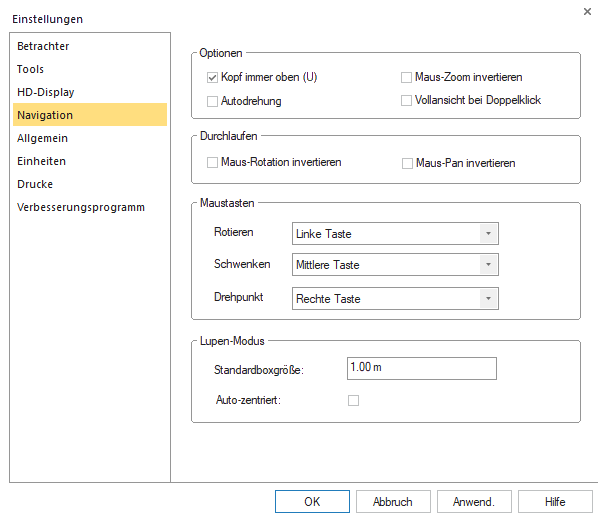Switch to HD-Display settings

coord(45,92)
